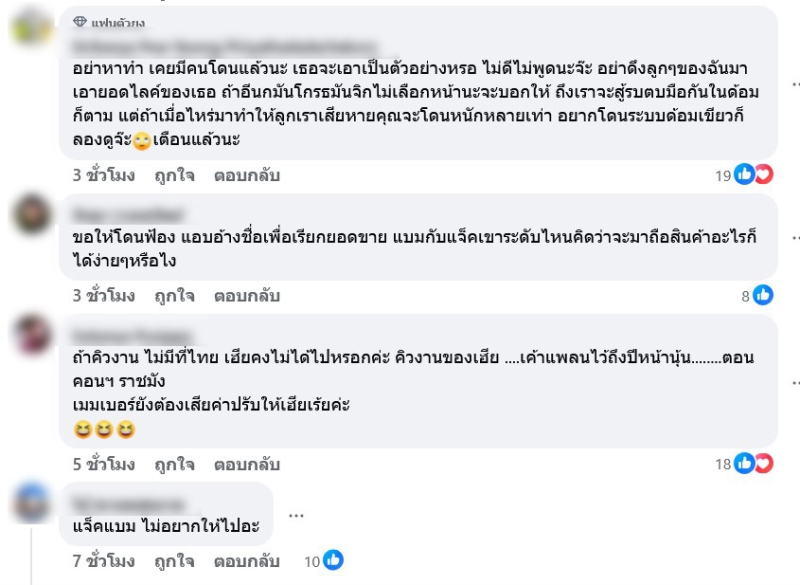Click the avatar beside the แจ็คแบม comment
This screenshot has width=800, height=585.
tap(33, 502)
